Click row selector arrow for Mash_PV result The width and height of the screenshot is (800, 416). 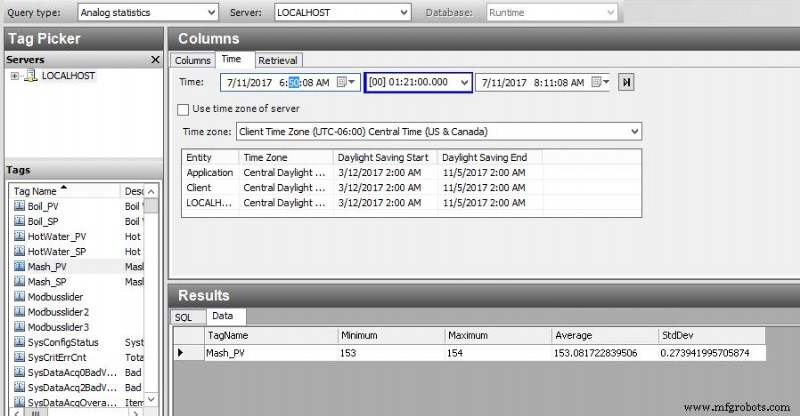click(x=181, y=353)
